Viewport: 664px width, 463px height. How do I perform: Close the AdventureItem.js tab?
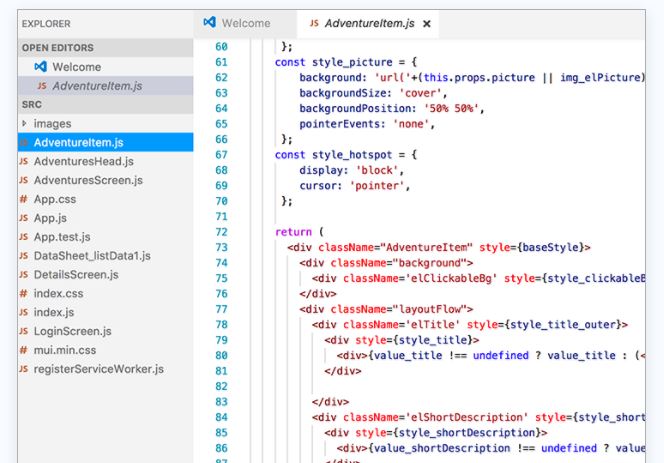pyautogui.click(x=427, y=24)
